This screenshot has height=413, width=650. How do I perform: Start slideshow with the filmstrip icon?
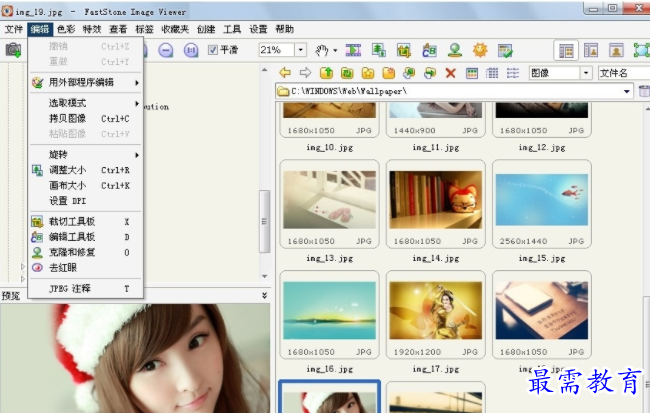(x=353, y=51)
